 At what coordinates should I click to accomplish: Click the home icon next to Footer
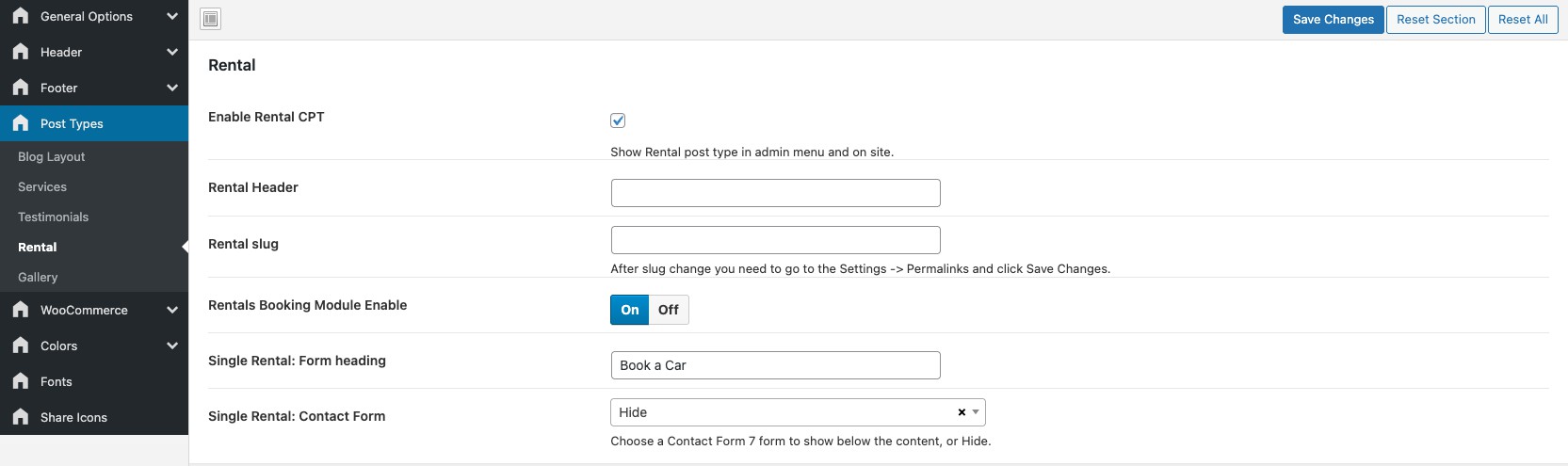pos(21,88)
